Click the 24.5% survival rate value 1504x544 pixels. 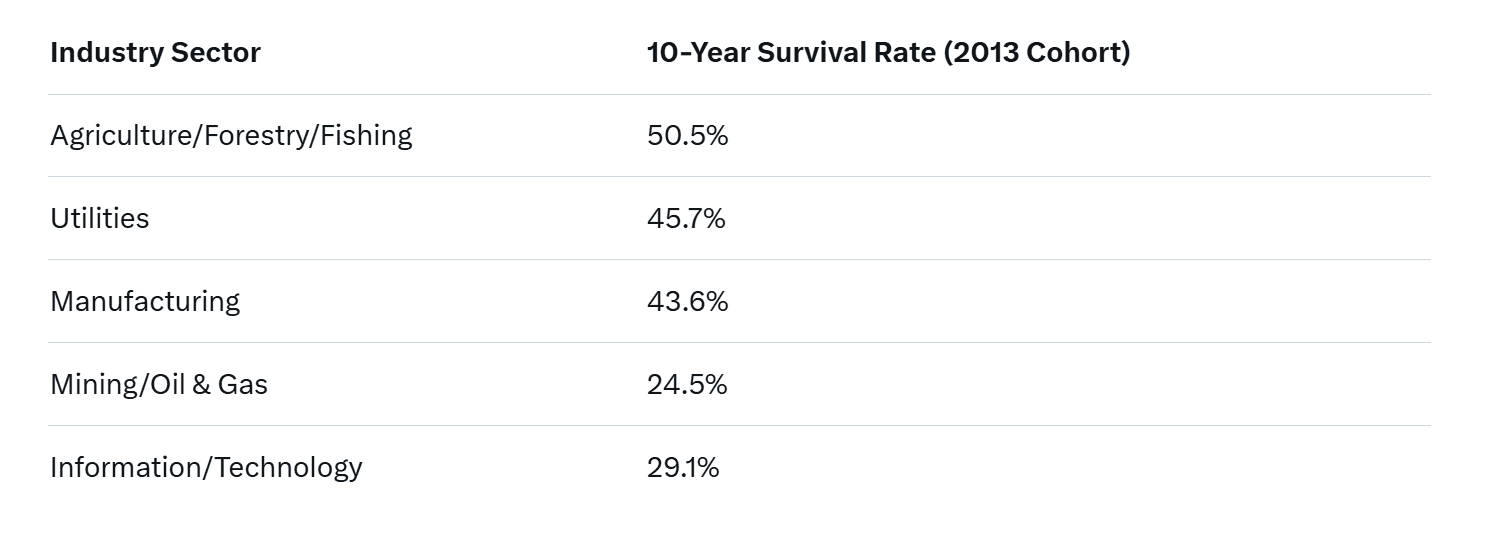(686, 384)
